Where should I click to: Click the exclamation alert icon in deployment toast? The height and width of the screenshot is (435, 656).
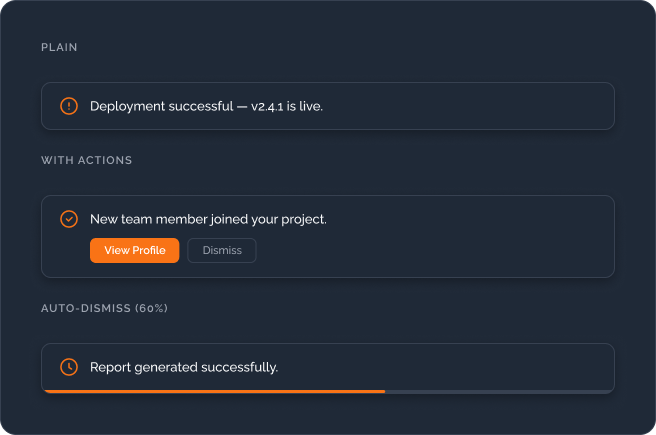pyautogui.click(x=69, y=106)
